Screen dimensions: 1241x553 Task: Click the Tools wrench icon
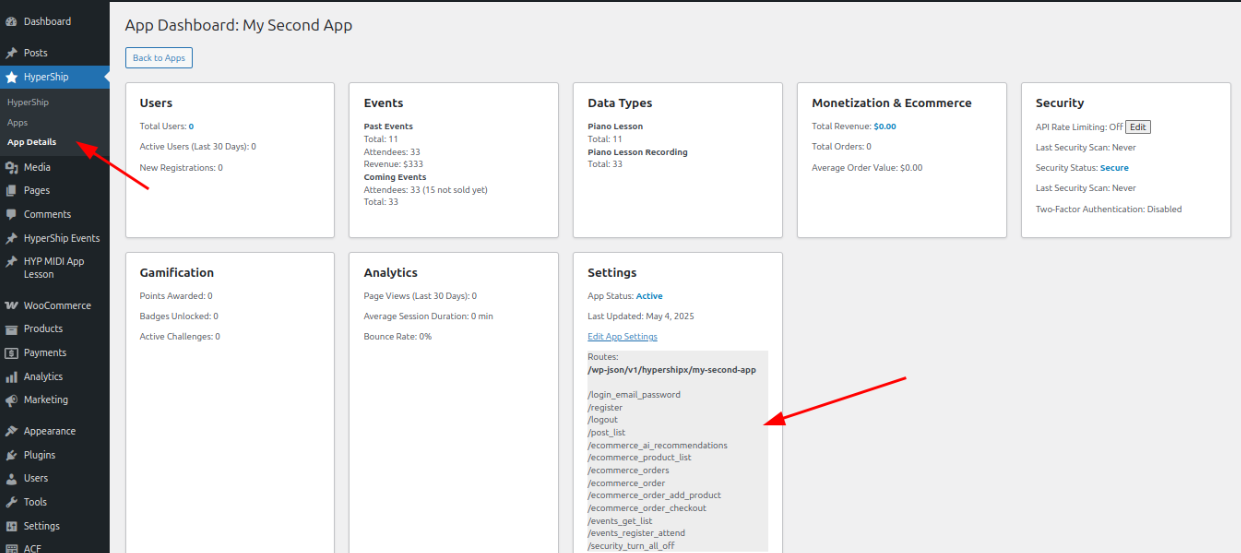[x=12, y=502]
